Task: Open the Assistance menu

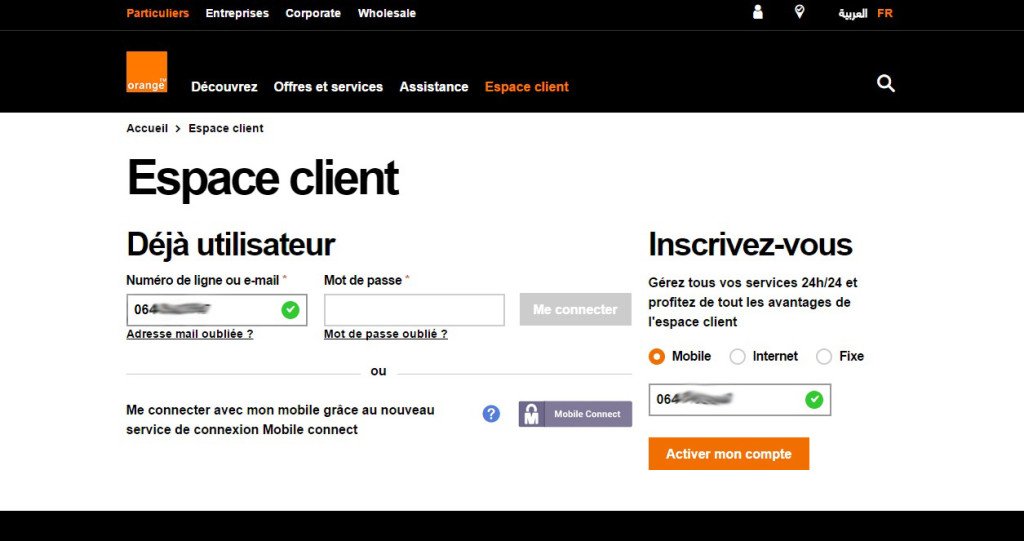Action: coord(434,87)
